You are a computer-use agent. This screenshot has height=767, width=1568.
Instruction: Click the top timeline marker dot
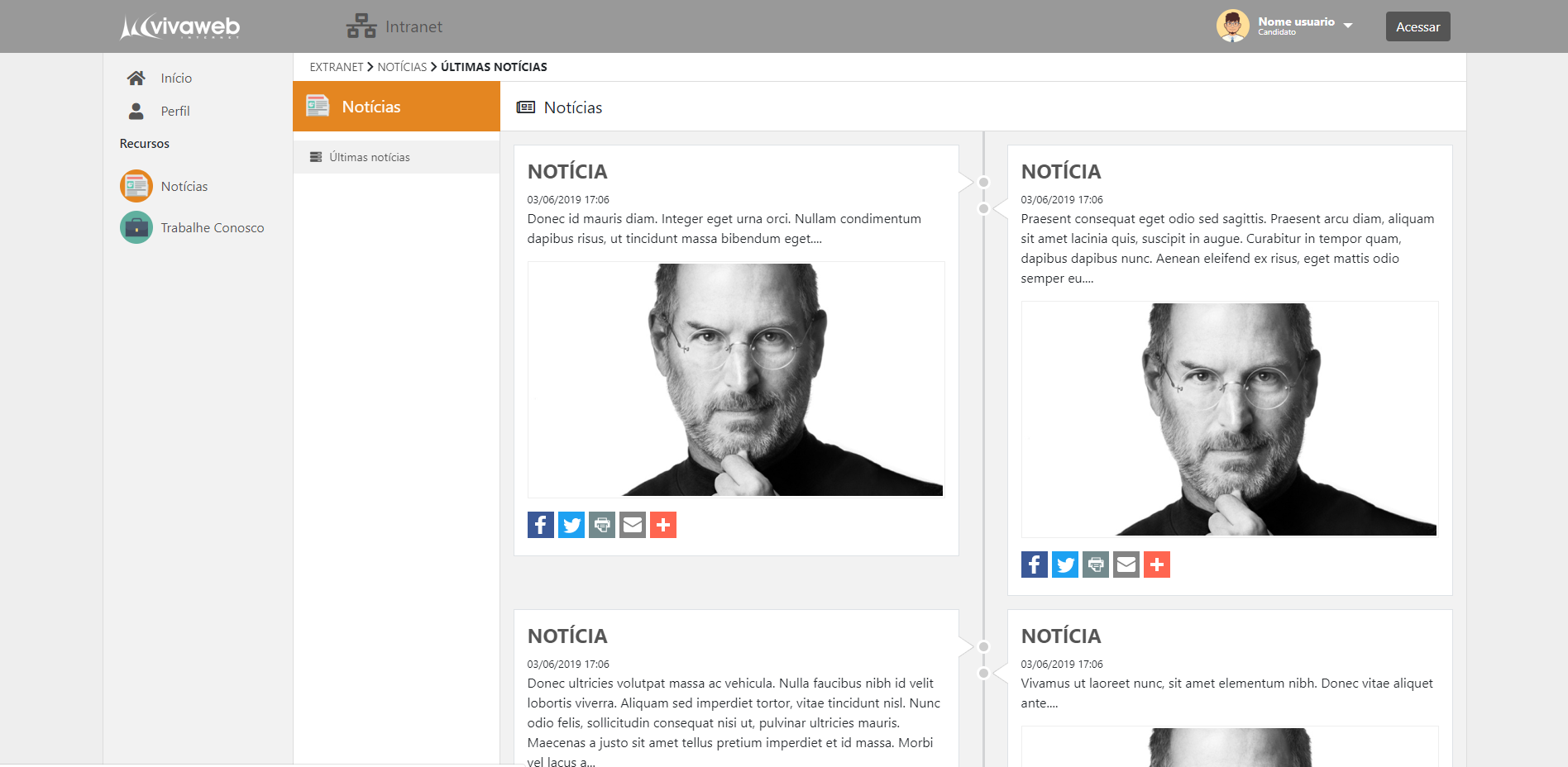coord(983,182)
